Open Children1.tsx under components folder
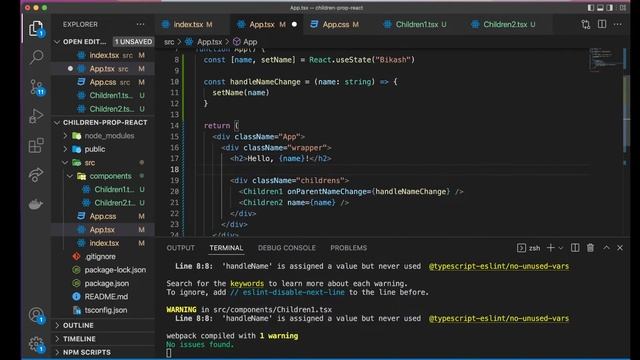640x360 pixels. pyautogui.click(x=104, y=189)
